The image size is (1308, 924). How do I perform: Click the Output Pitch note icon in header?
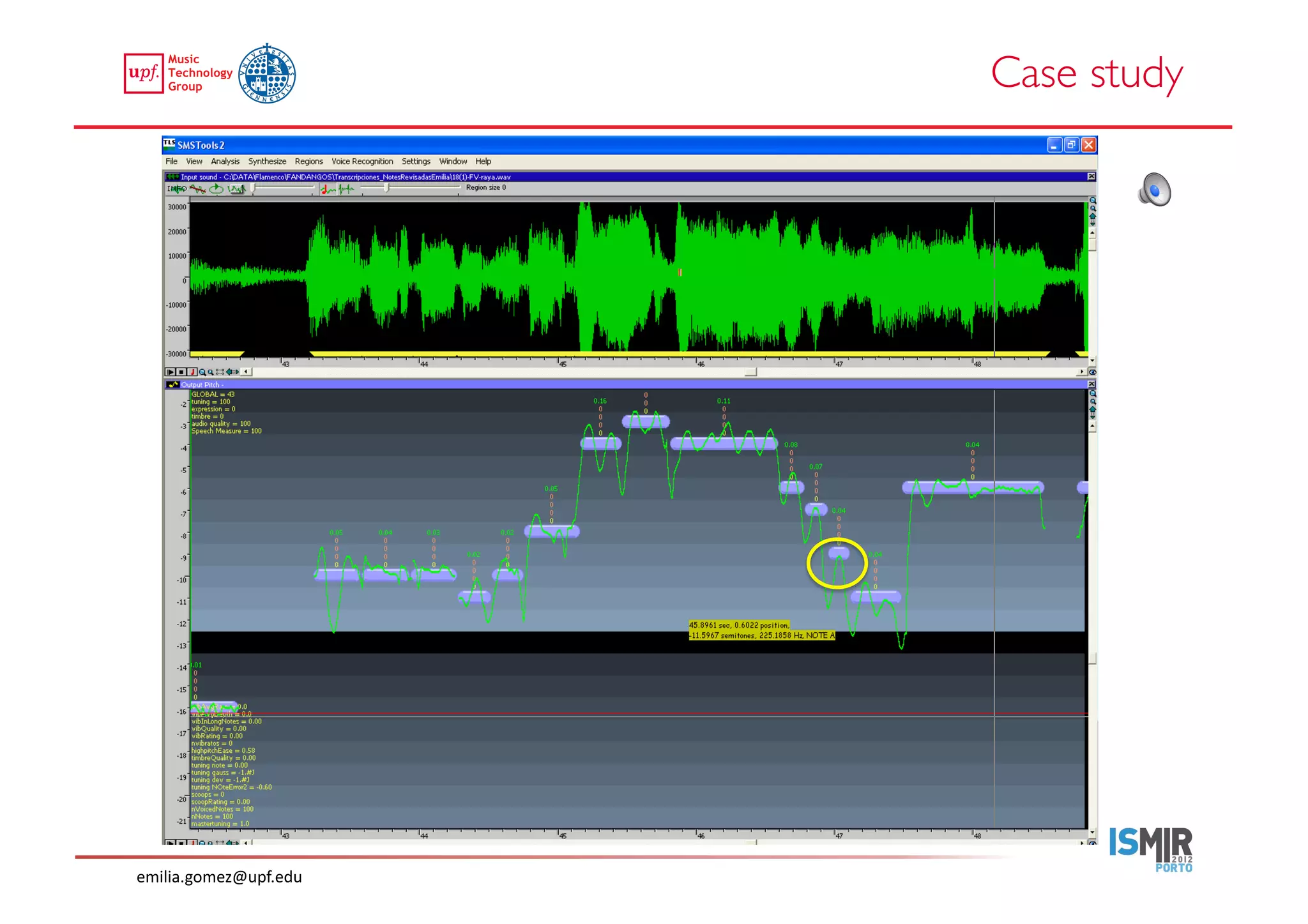coord(172,384)
